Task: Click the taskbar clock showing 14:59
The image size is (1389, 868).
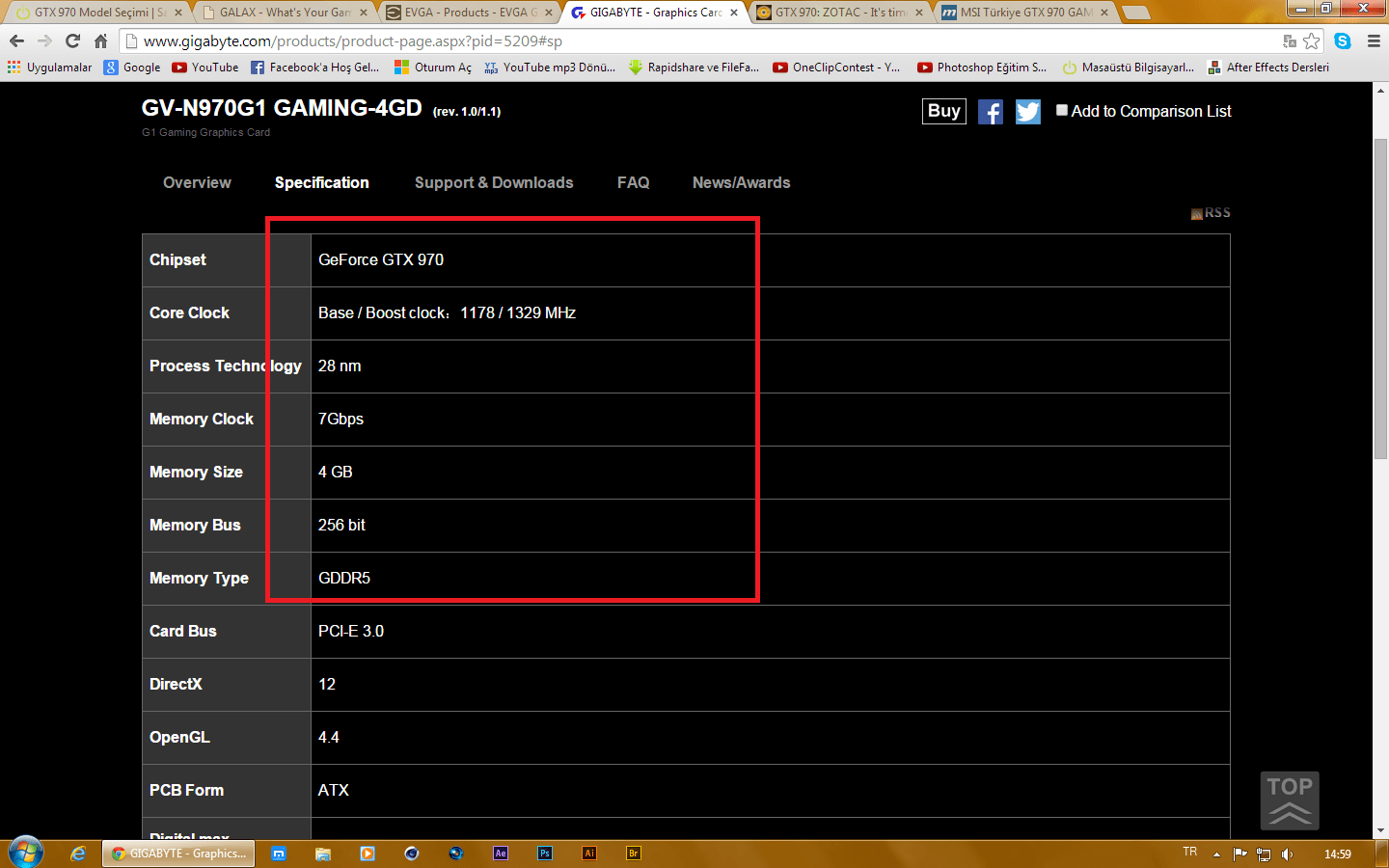Action: (x=1338, y=854)
